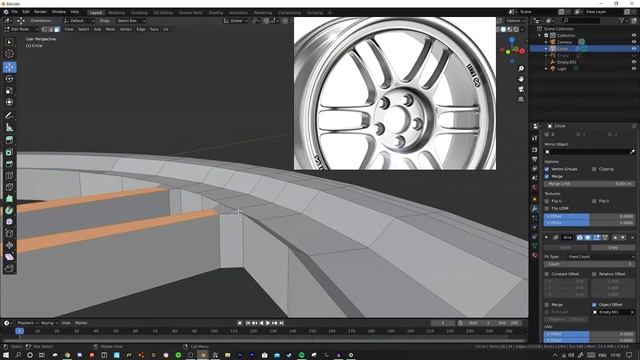Toggle Mirror modifier Merge checkbox

[547, 176]
